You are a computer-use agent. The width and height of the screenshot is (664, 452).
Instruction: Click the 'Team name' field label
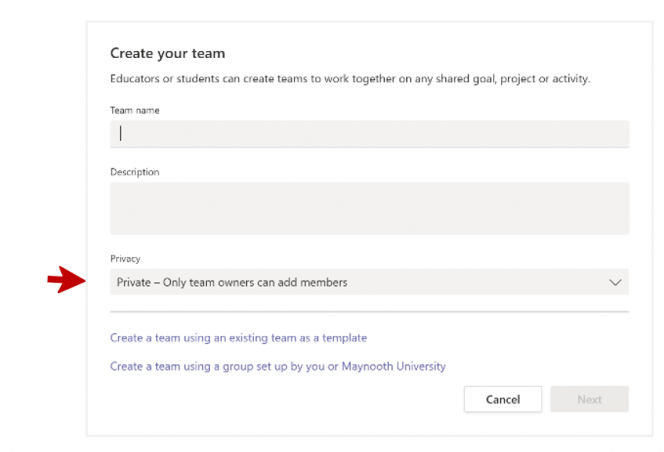tap(135, 111)
